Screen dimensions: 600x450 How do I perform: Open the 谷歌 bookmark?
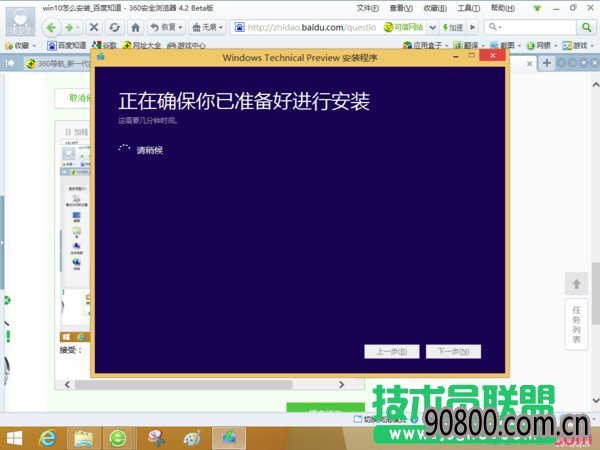104,46
